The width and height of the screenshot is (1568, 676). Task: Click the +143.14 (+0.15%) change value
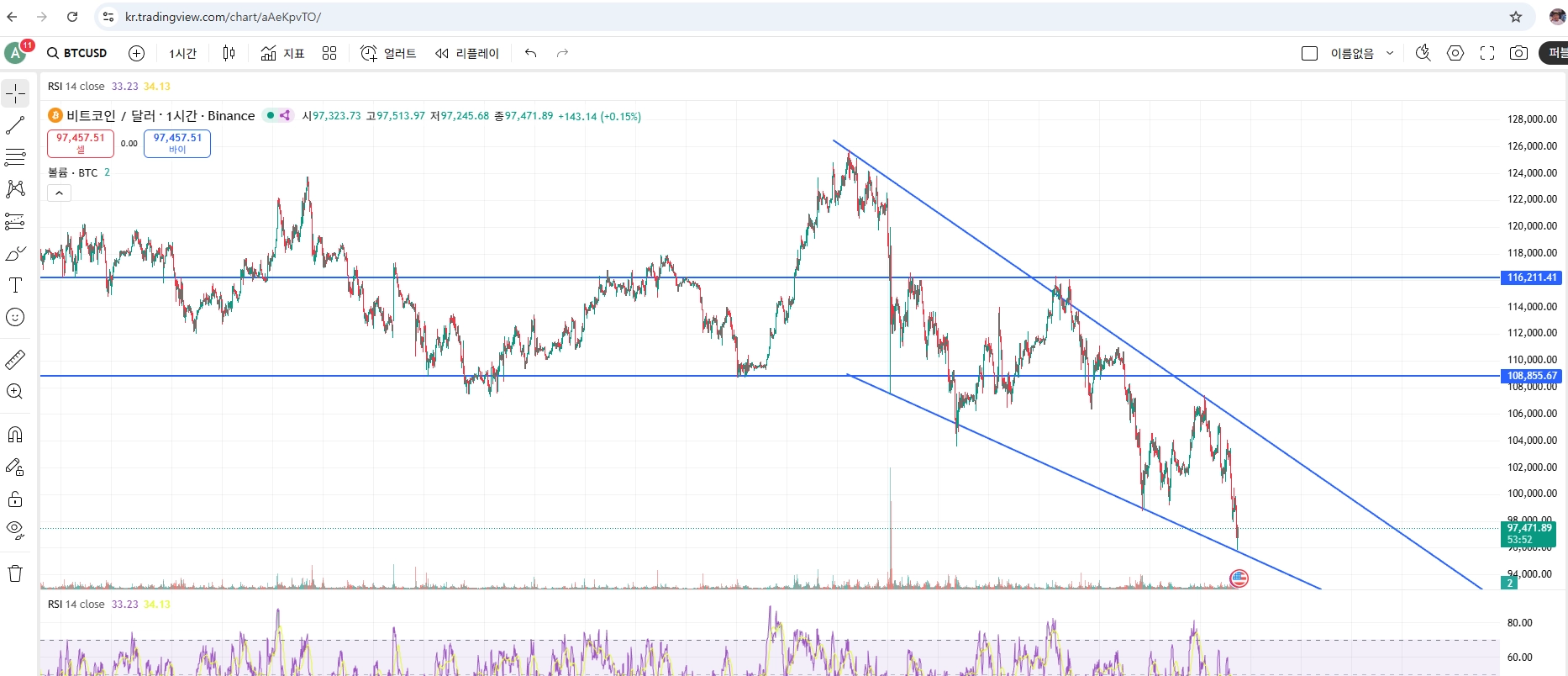(x=599, y=116)
